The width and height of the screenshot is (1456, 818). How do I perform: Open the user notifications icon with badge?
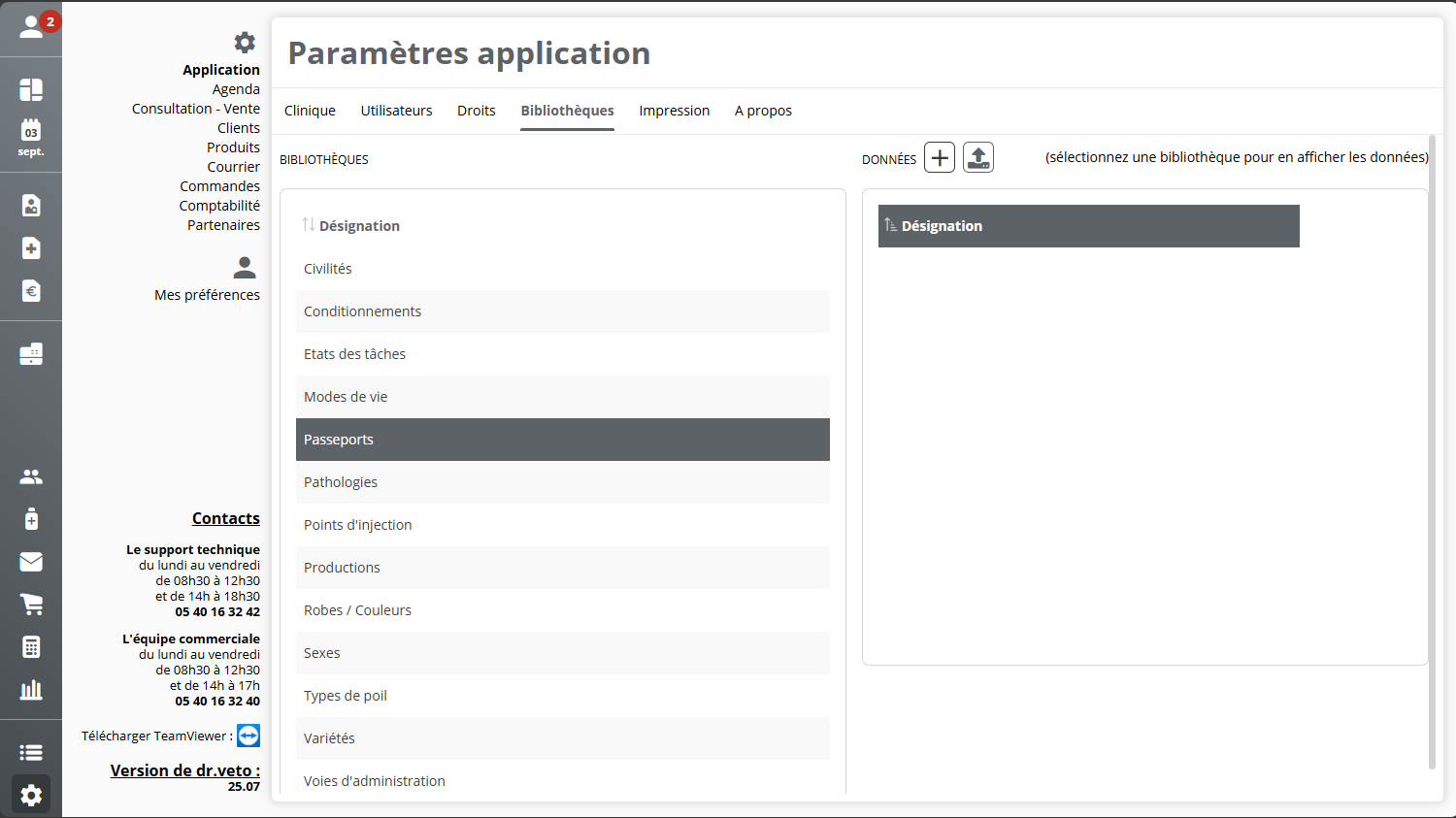[32, 27]
